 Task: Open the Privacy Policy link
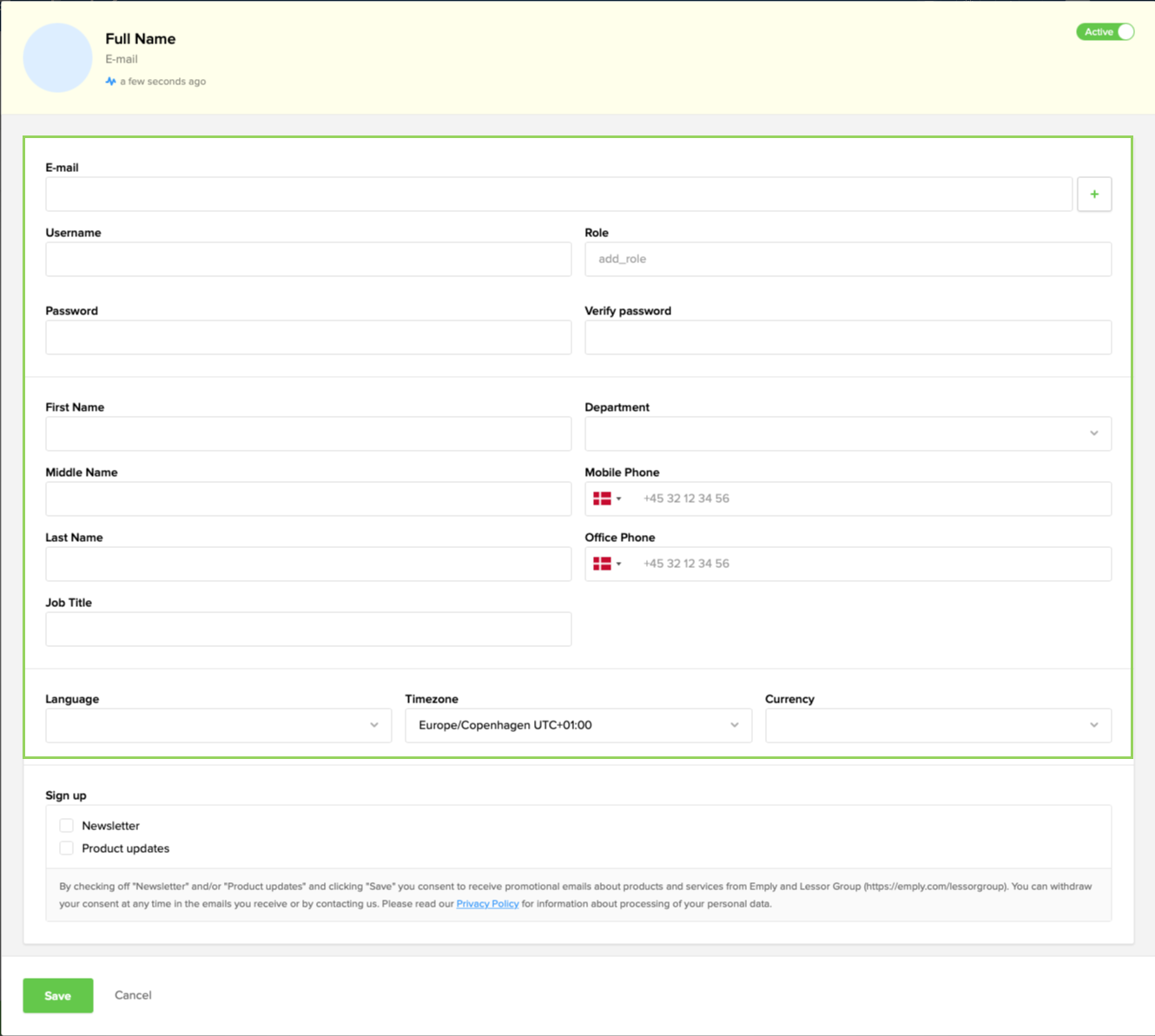[x=487, y=904]
